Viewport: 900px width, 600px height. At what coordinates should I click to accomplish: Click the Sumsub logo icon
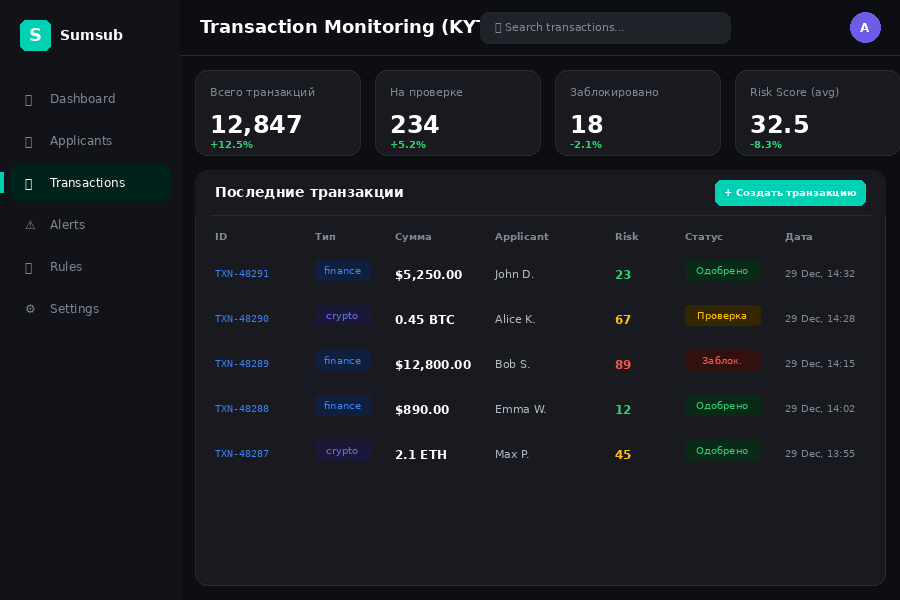pos(35,35)
